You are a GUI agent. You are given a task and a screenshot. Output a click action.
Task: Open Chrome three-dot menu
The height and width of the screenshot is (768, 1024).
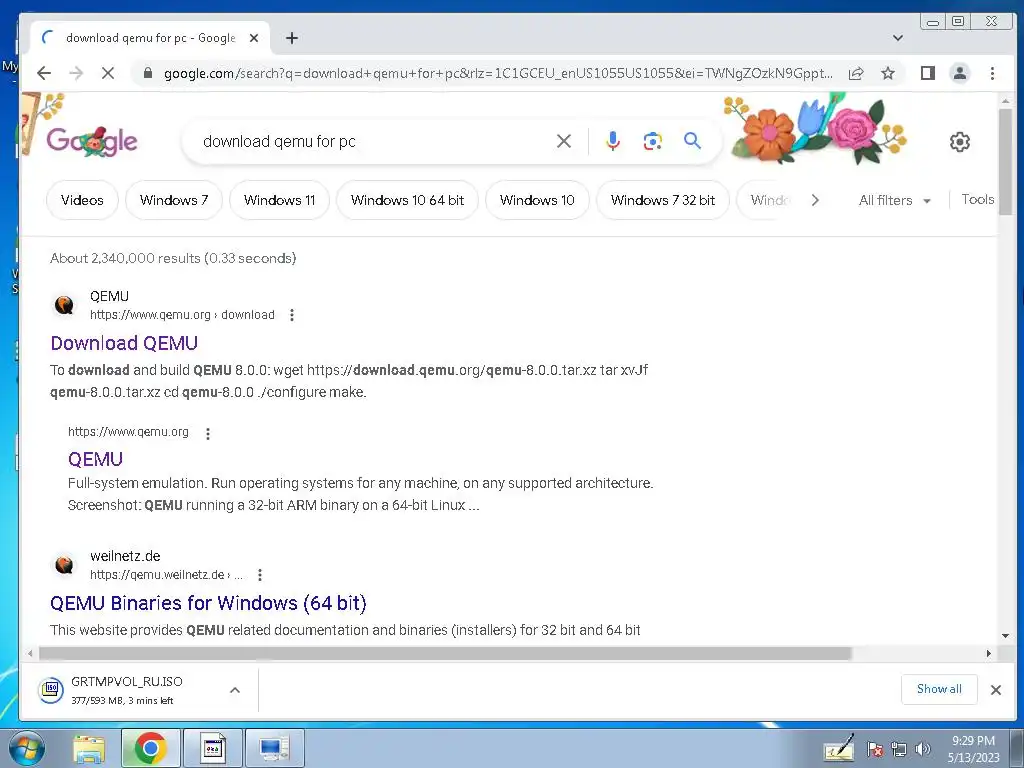point(992,73)
